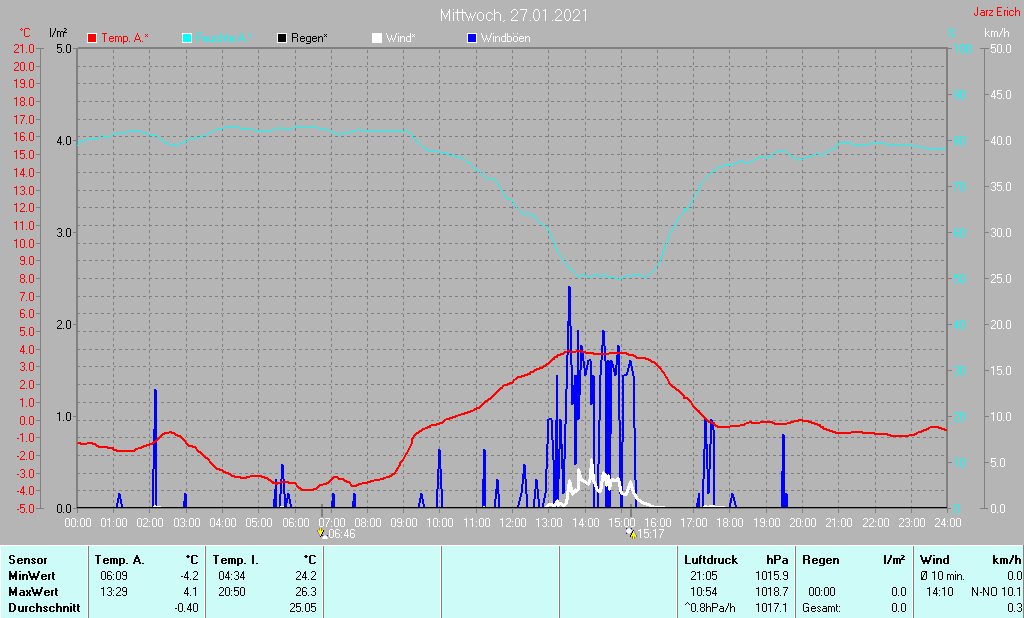1024x618 pixels.
Task: Click the sunset icon at 15:17
Action: tap(630, 534)
